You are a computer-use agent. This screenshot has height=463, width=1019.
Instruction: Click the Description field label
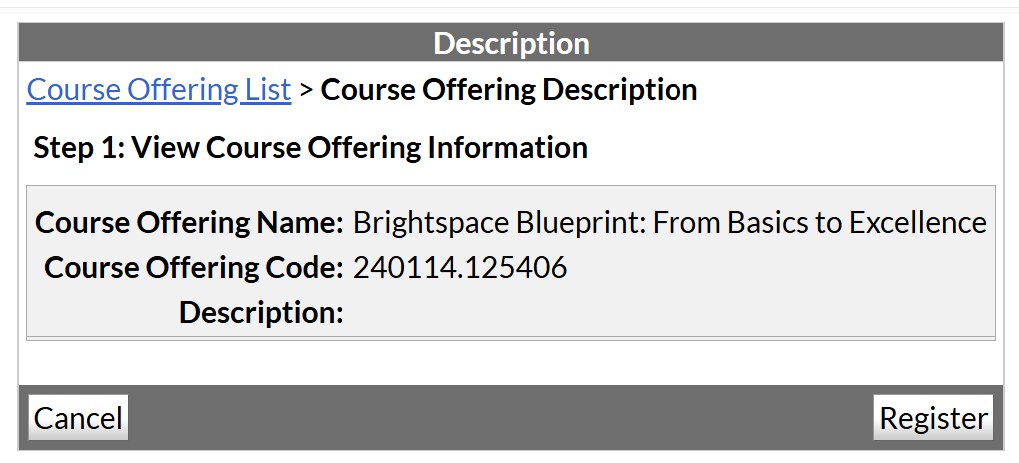tap(261, 313)
